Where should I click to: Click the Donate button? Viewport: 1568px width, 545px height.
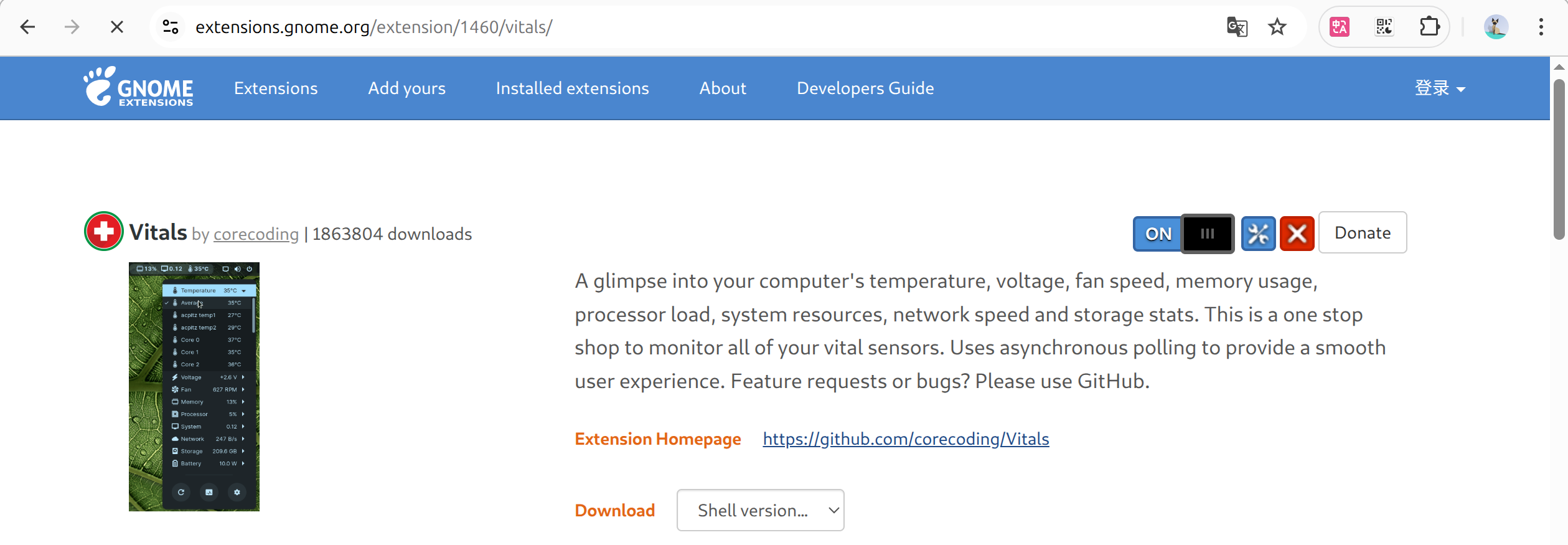click(1362, 232)
